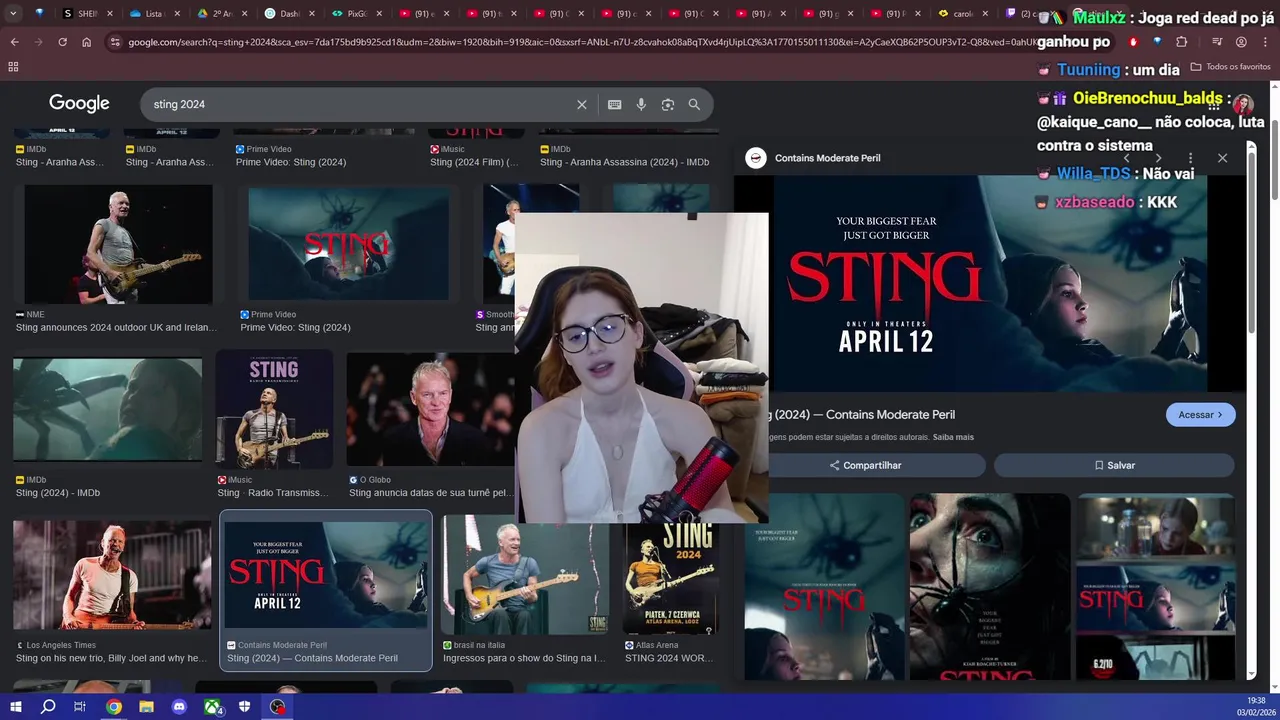Viewport: 1280px width, 720px height.
Task: Open Chrome extensions puzzle icon
Action: [1182, 42]
